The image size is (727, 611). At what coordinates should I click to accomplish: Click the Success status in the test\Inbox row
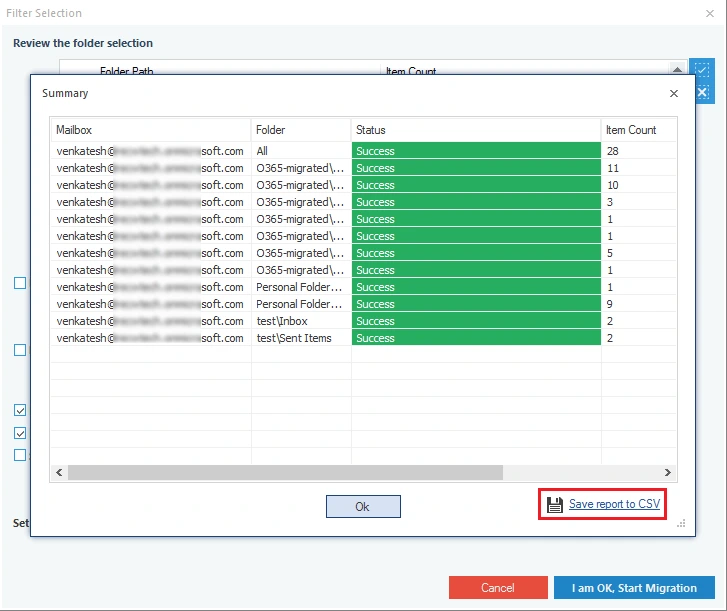click(x=476, y=321)
